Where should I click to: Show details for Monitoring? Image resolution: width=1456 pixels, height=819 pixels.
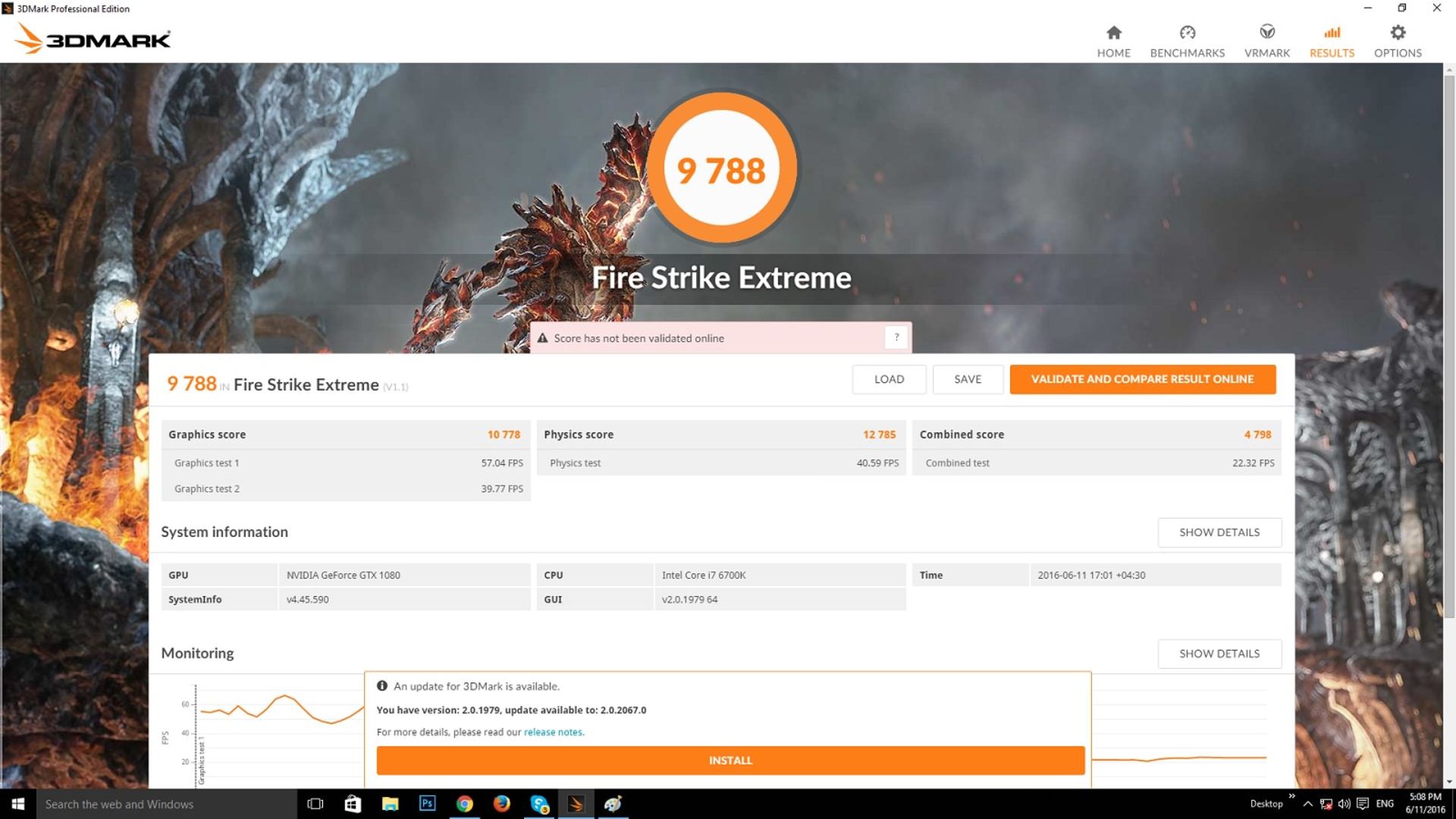click(1219, 654)
